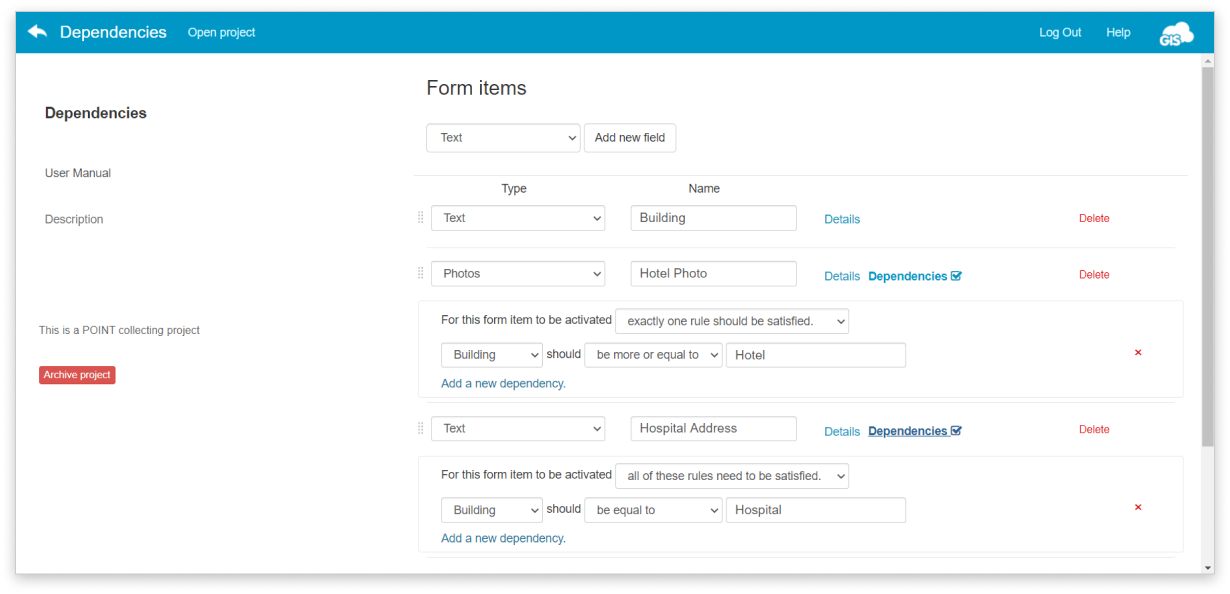This screenshot has height=594, width=1230.
Task: Click the vertical scrollbar thumb
Action: click(1207, 257)
